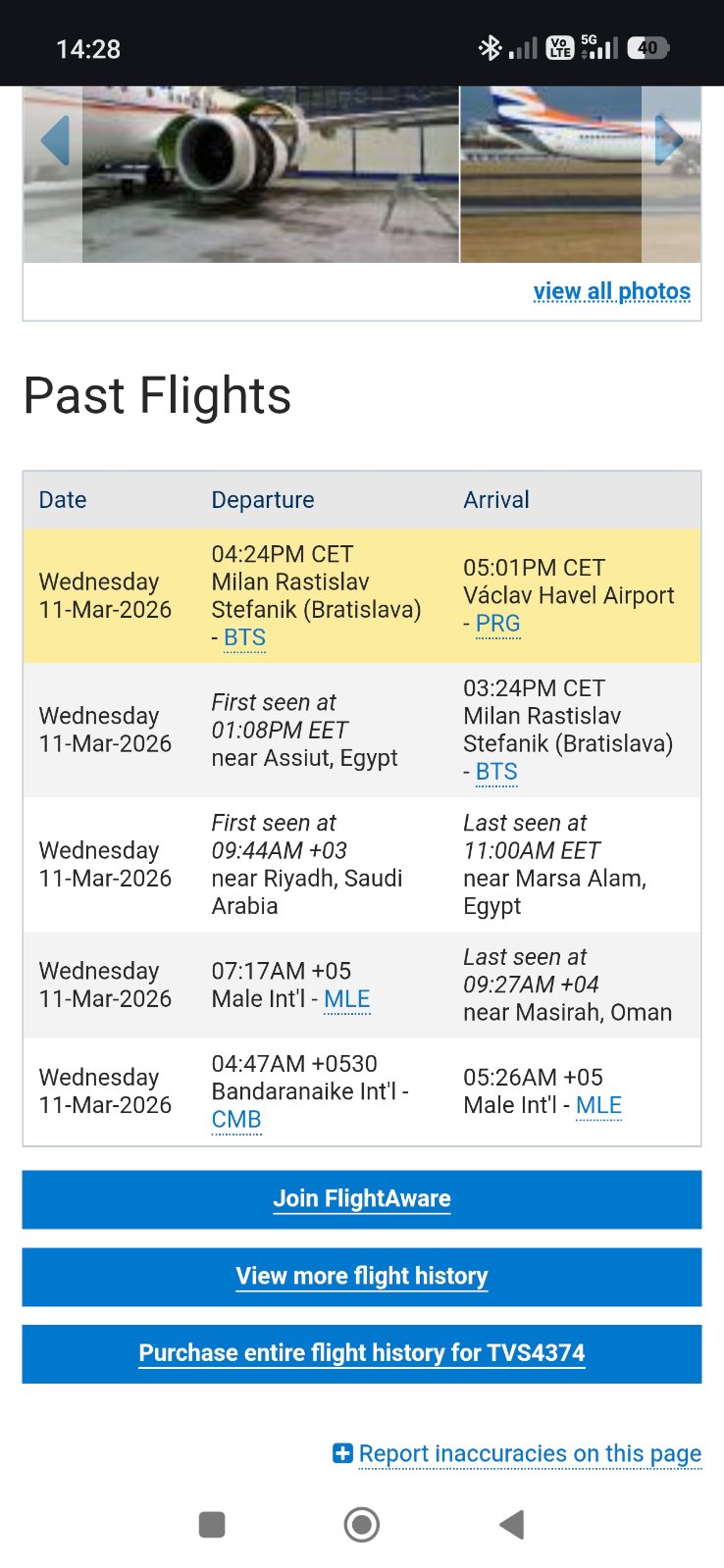Click Report inaccuracies on this page
The image size is (724, 1568).
(530, 1453)
